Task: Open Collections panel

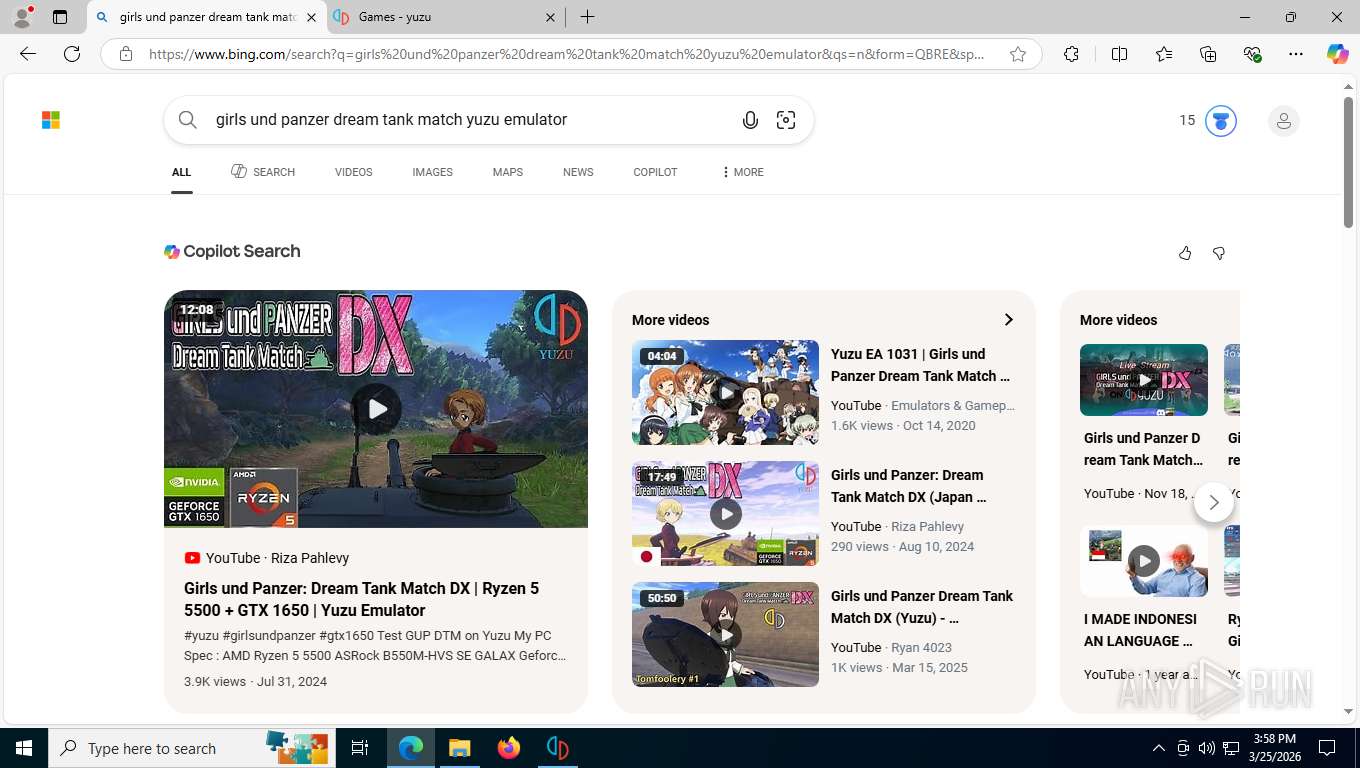Action: point(1208,54)
